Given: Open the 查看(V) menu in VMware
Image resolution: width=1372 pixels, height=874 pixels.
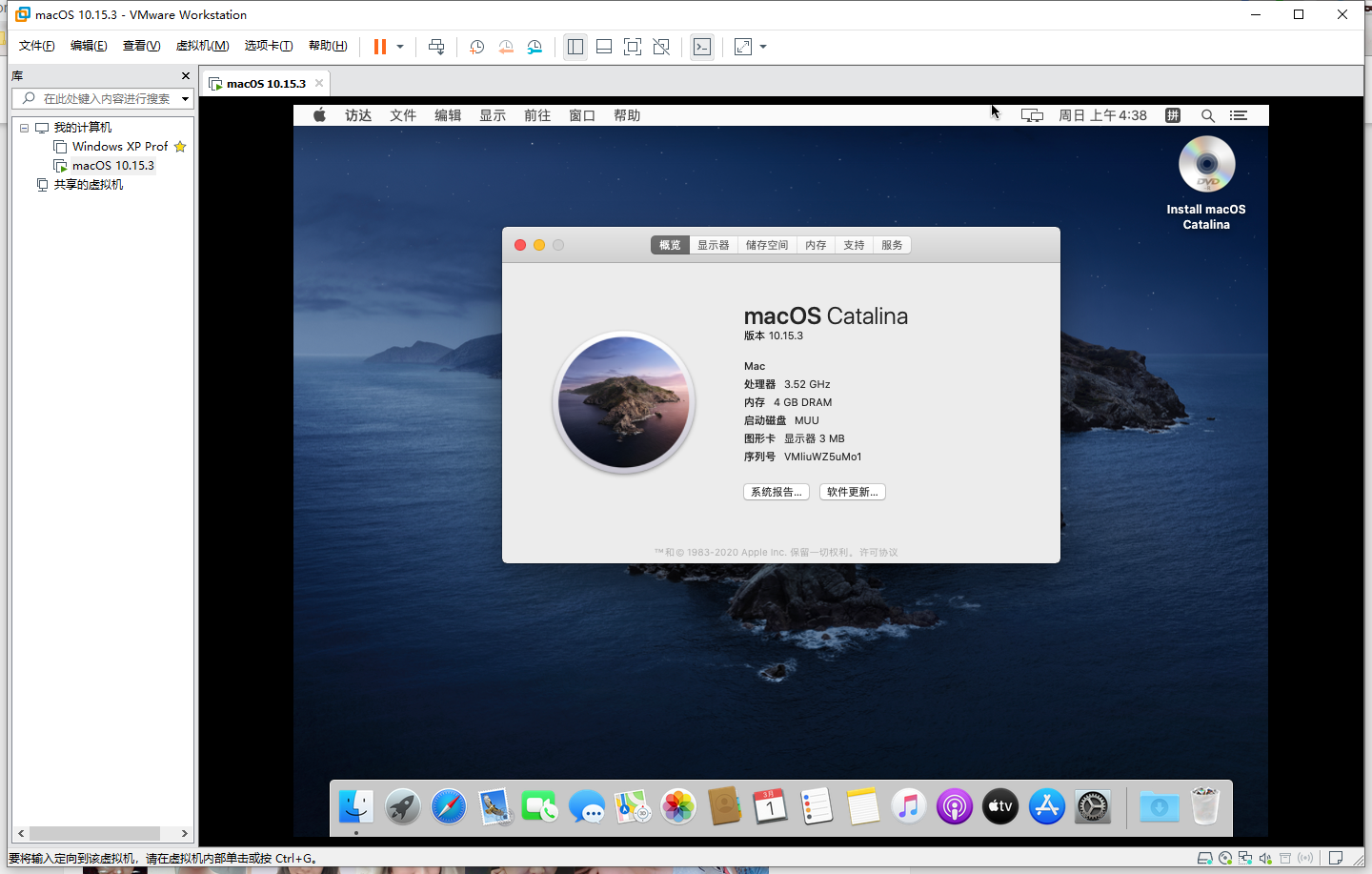Looking at the screenshot, I should point(141,46).
